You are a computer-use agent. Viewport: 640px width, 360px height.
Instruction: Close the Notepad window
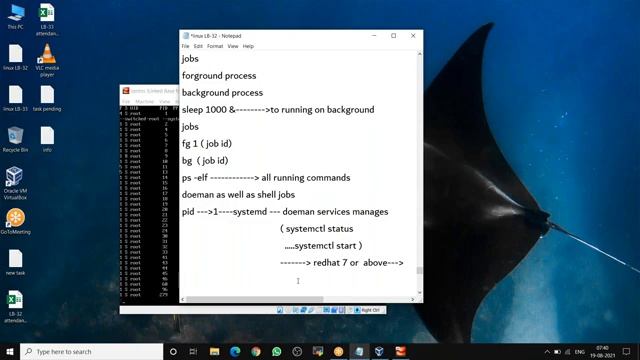click(x=413, y=36)
